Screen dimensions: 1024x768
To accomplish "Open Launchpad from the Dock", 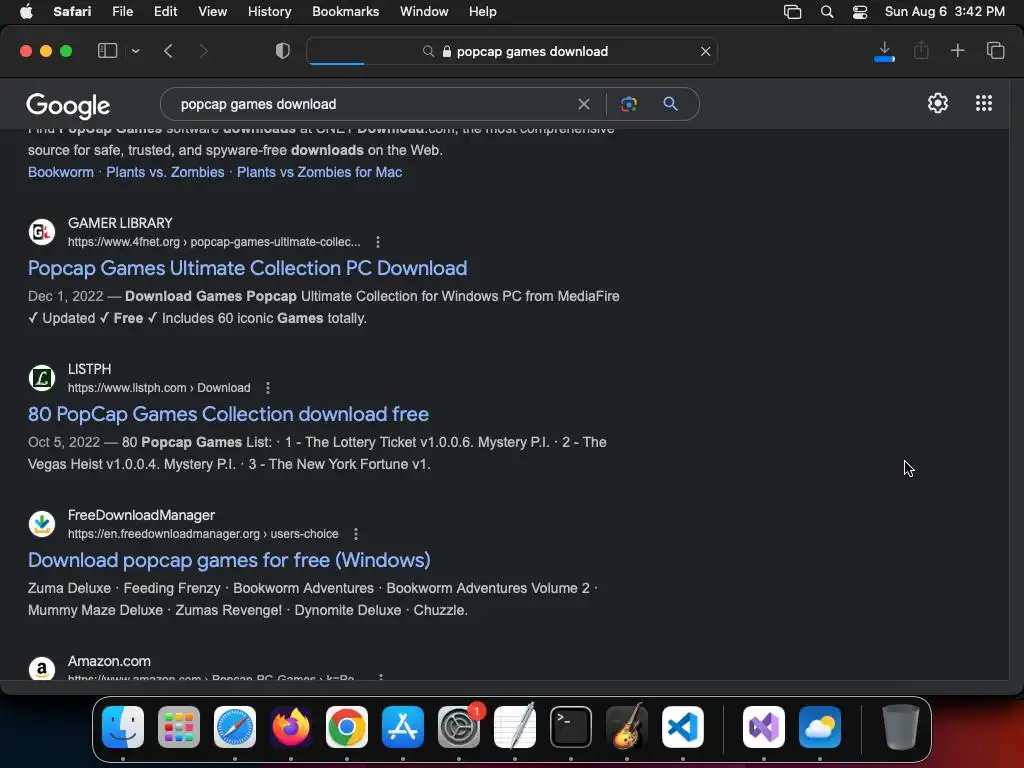I will 179,727.
